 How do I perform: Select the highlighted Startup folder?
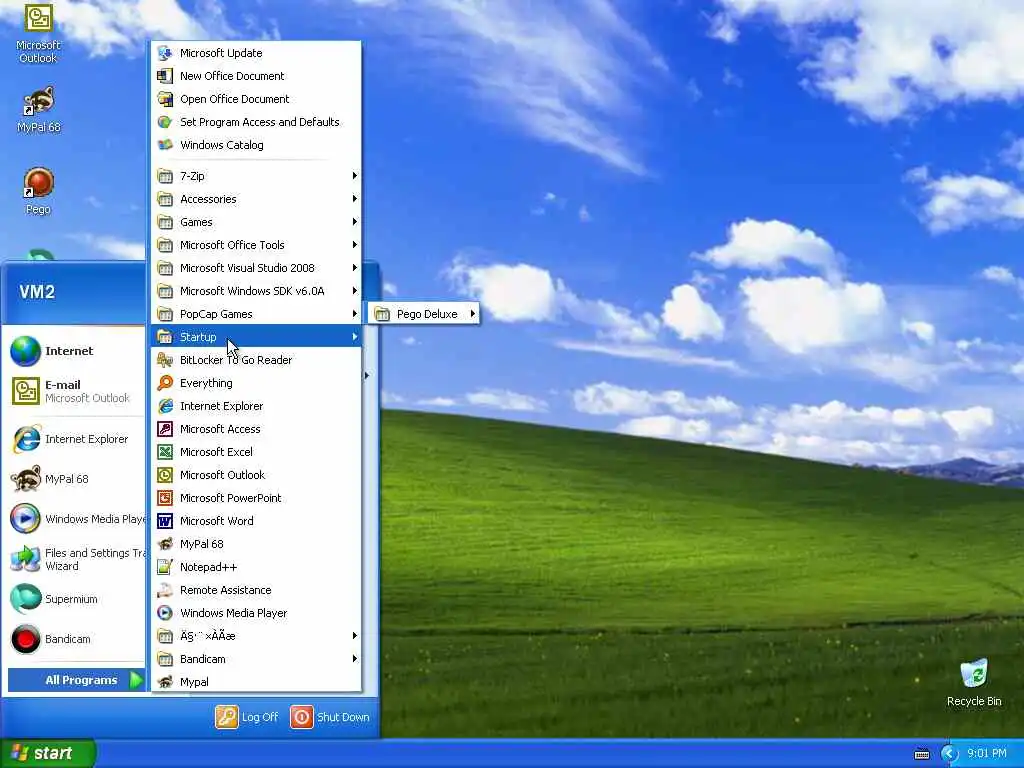click(256, 337)
